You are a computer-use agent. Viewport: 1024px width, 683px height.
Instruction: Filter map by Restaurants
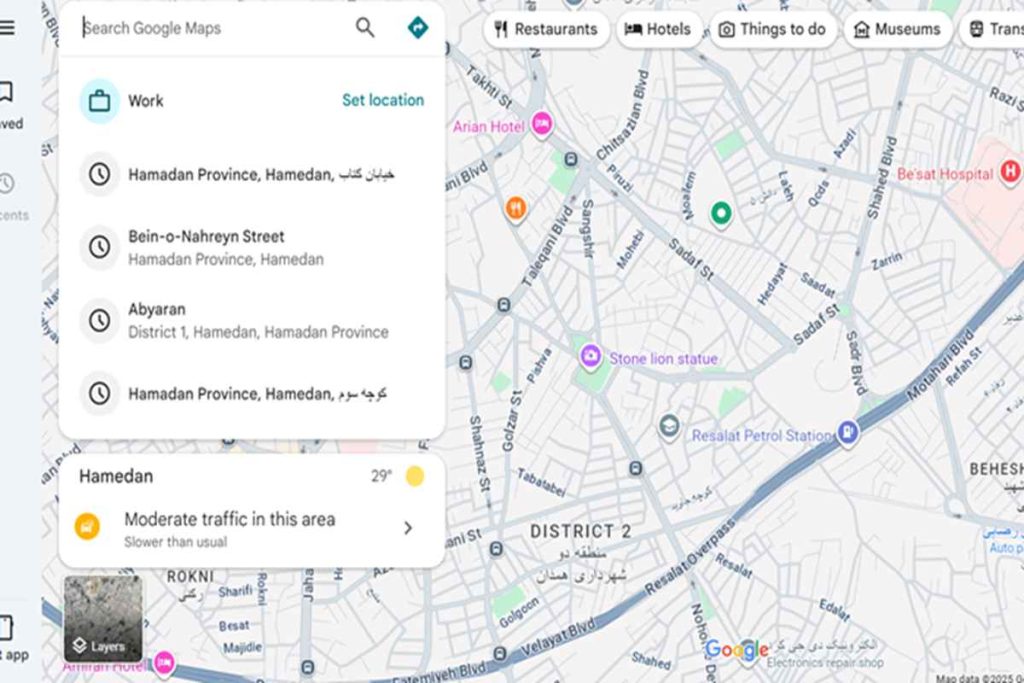pyautogui.click(x=546, y=29)
